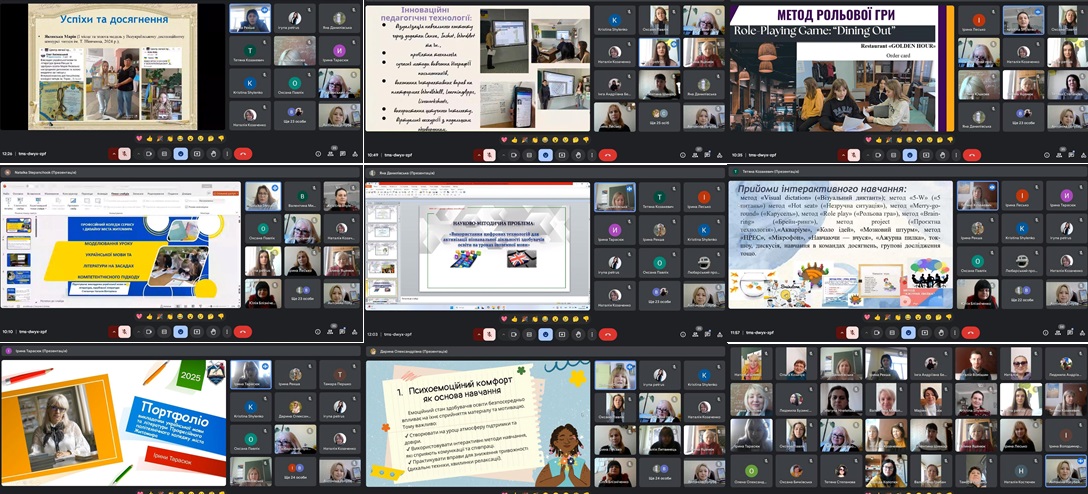Unmute microphone in the Успіхи та досягнення meeting

click(x=124, y=154)
